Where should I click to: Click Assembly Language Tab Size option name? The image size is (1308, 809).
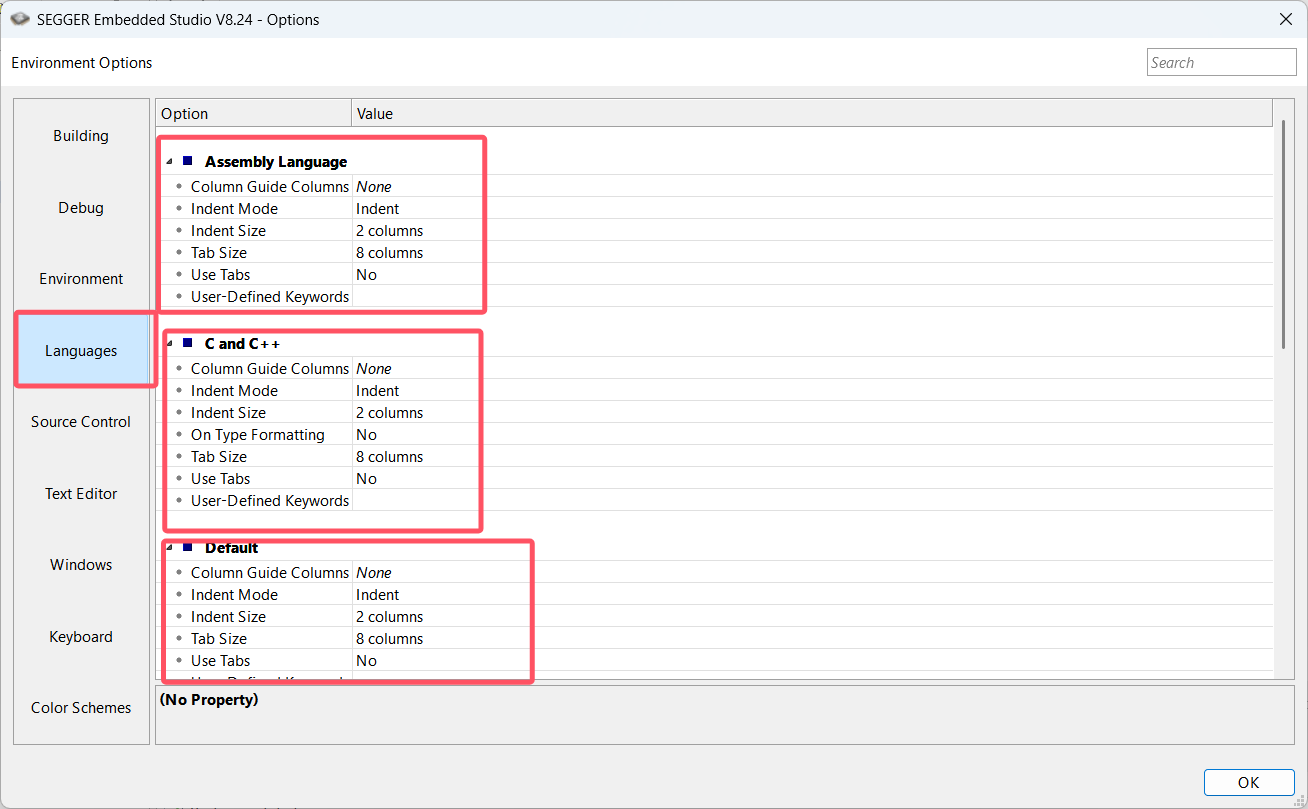coord(218,253)
